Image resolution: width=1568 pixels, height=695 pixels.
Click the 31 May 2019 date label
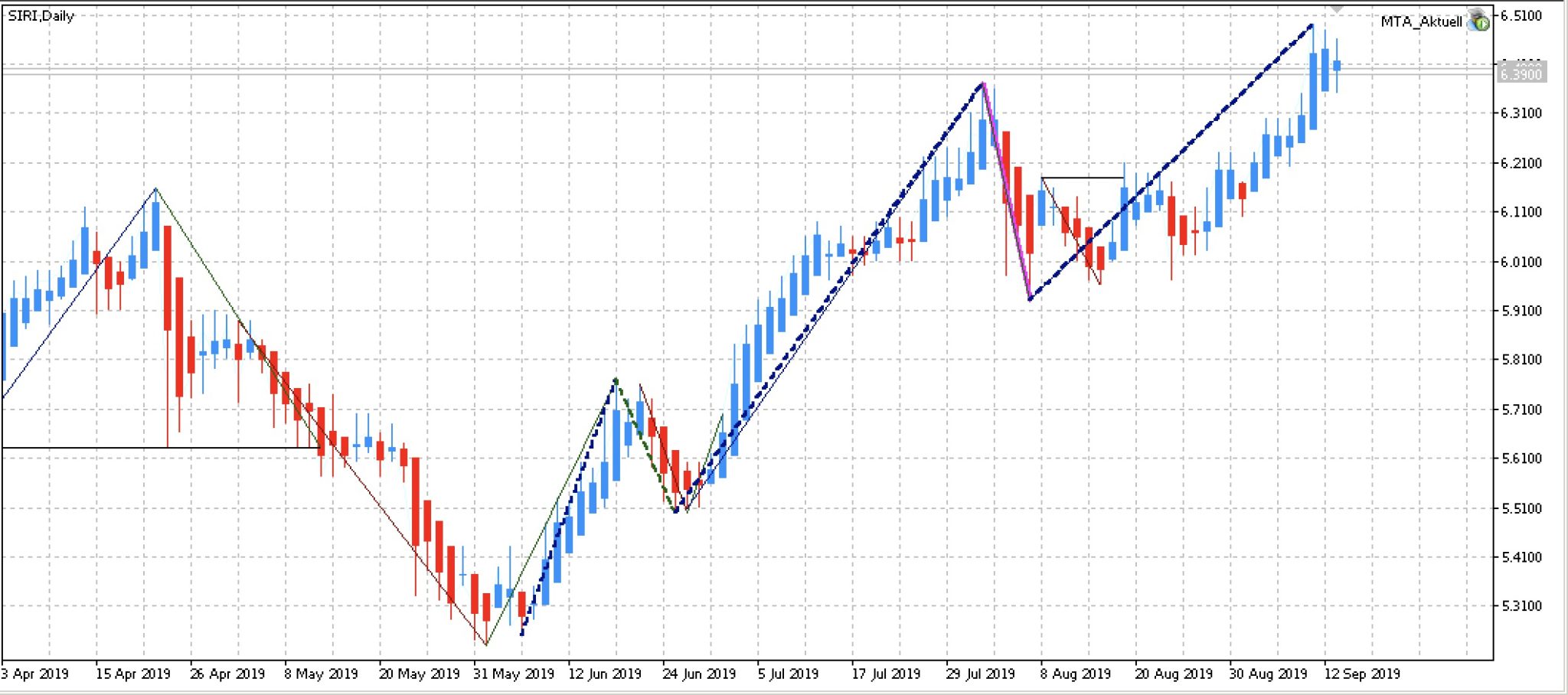514,674
